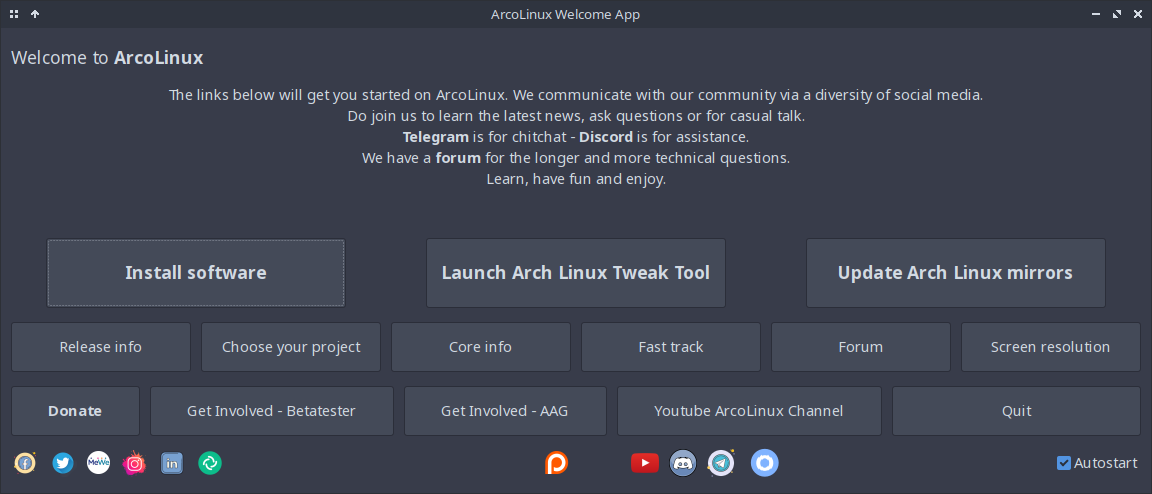
Task: Open the Forum button
Action: (x=860, y=347)
